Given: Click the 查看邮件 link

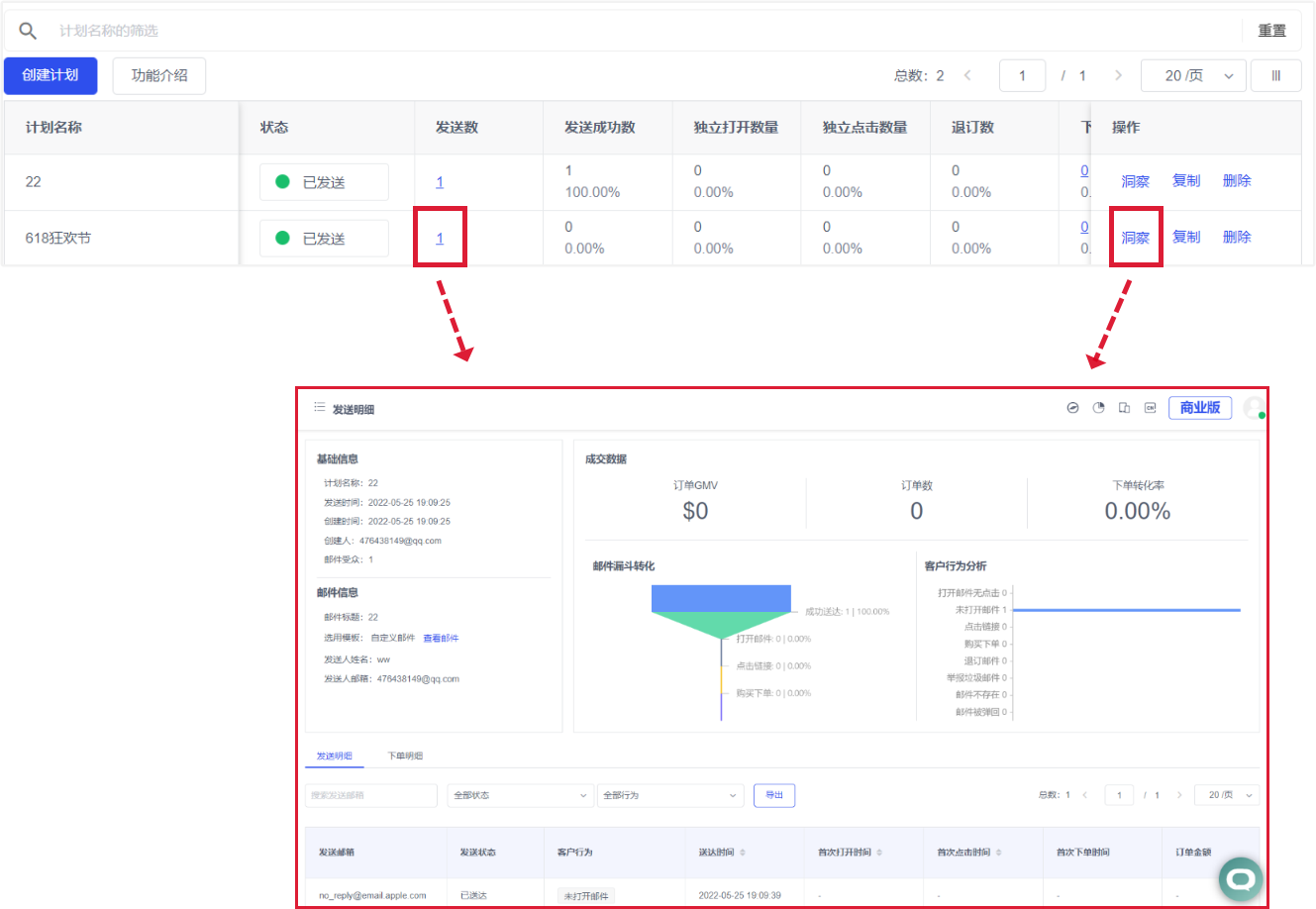Looking at the screenshot, I should [441, 639].
